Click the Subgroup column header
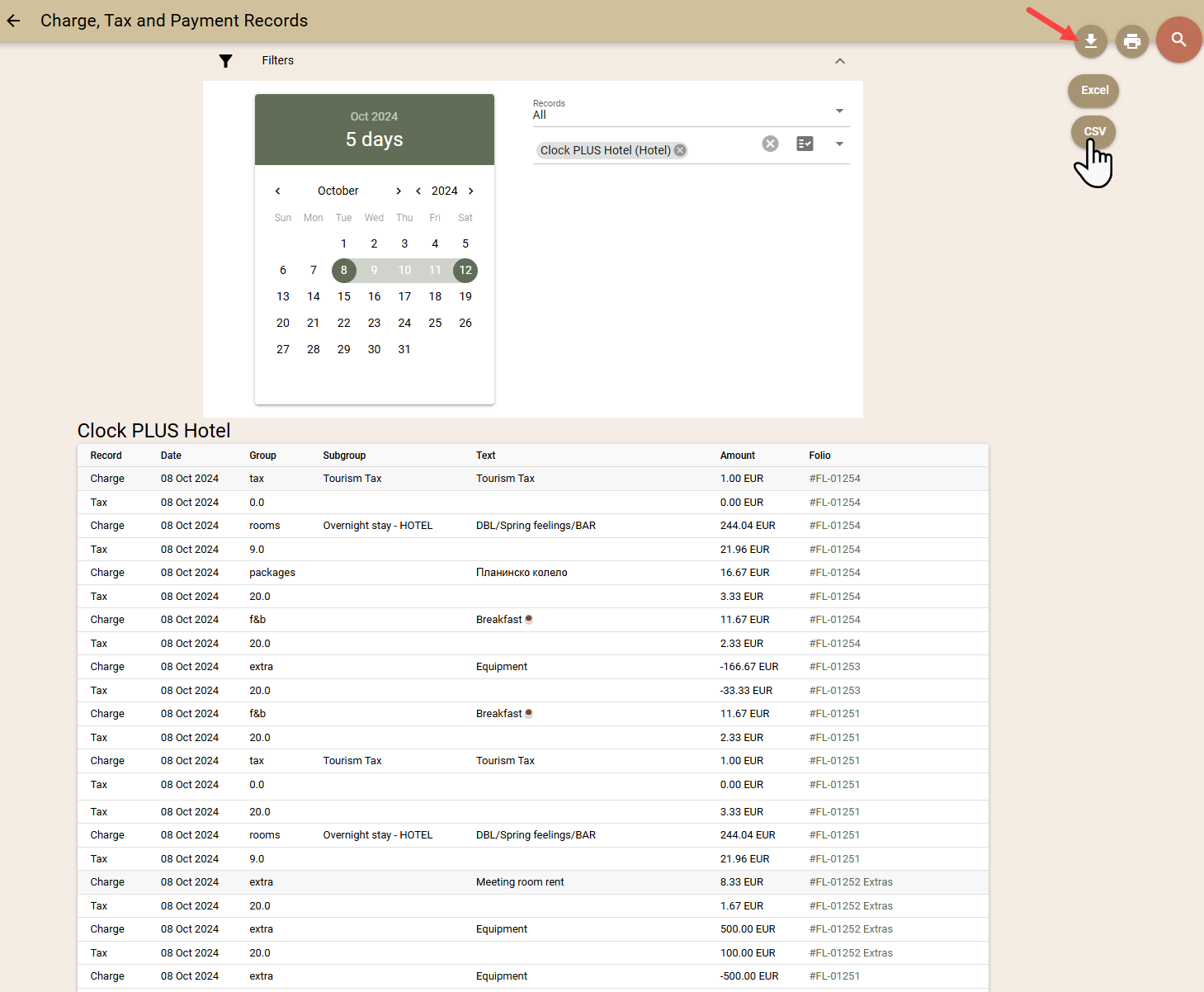The width and height of the screenshot is (1204, 992). [x=344, y=456]
